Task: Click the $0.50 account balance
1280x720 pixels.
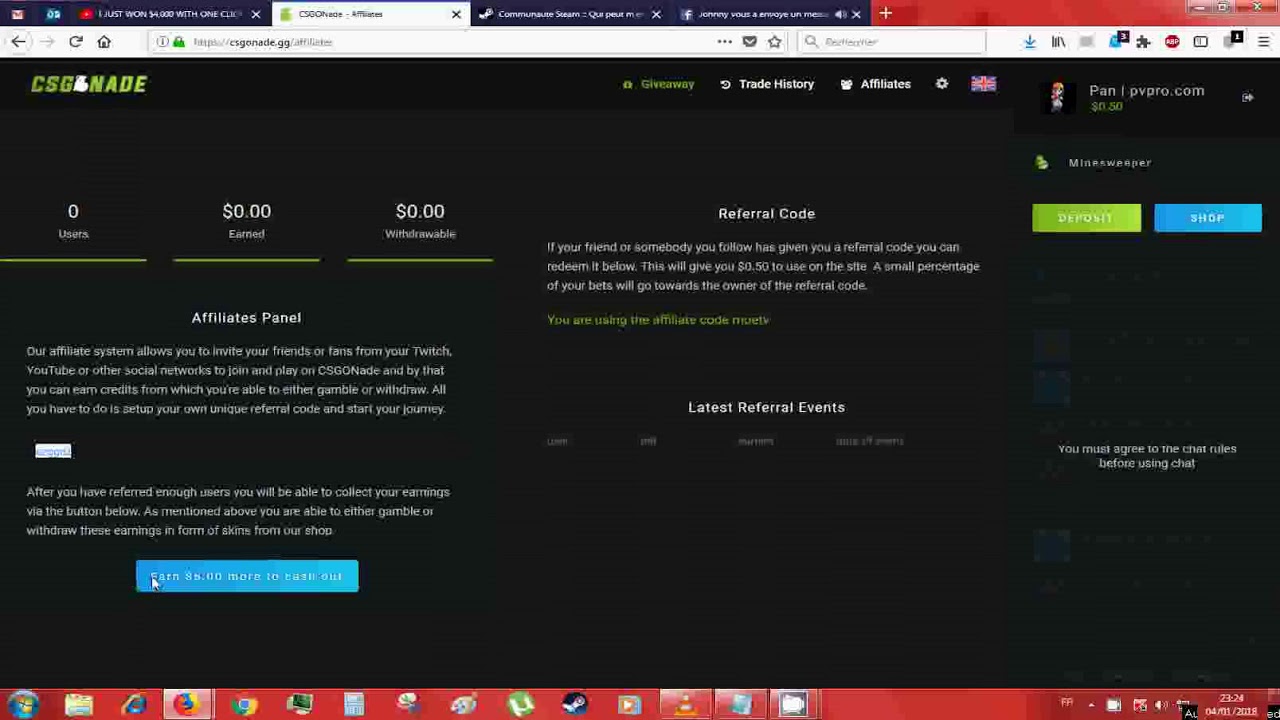Action: click(1106, 107)
